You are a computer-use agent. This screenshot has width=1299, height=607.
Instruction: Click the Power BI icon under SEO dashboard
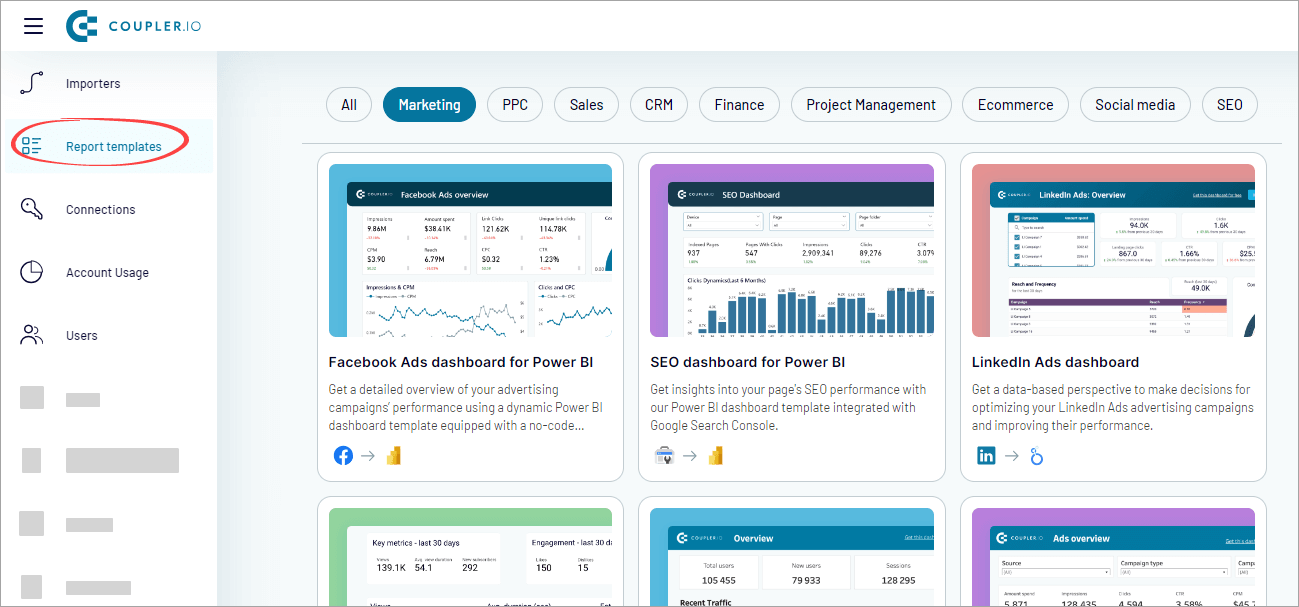pyautogui.click(x=715, y=456)
